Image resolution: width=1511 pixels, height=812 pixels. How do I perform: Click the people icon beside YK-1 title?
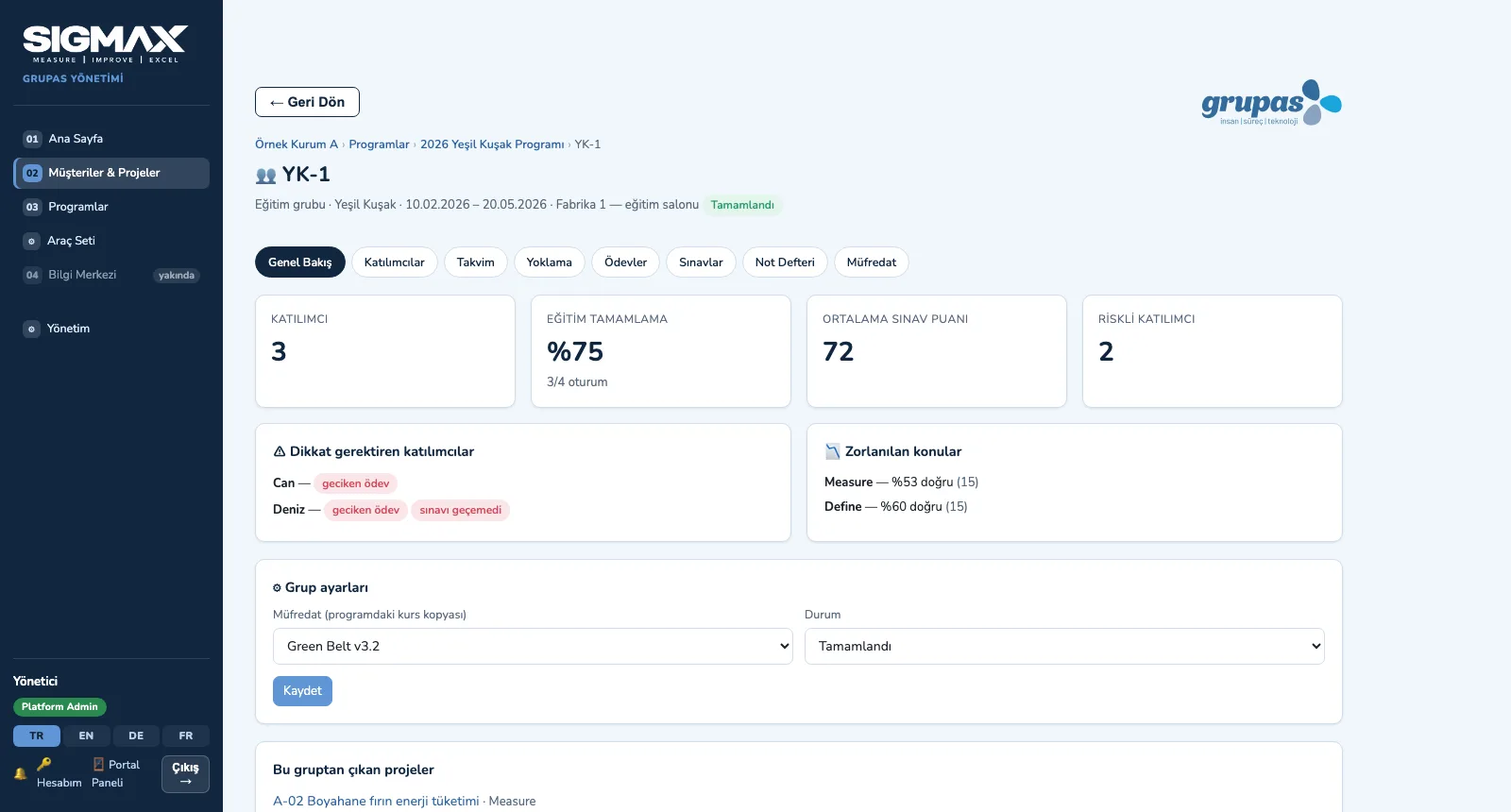click(x=265, y=175)
